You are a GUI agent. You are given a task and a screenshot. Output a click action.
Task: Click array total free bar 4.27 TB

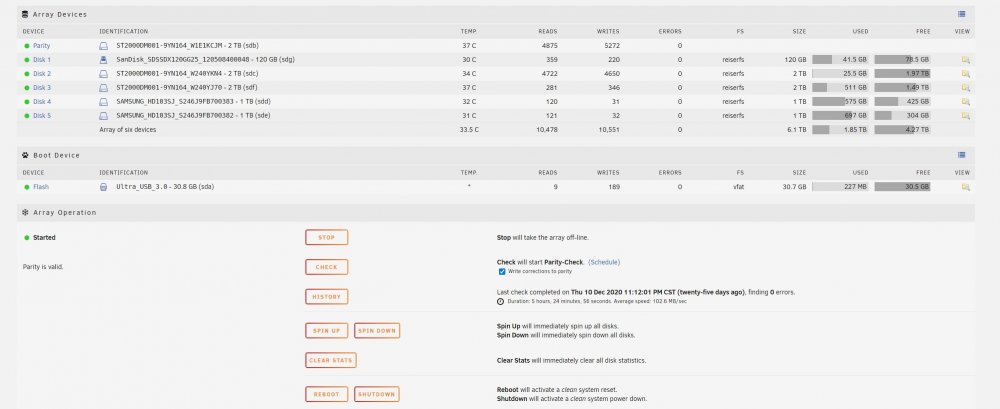[x=902, y=130]
